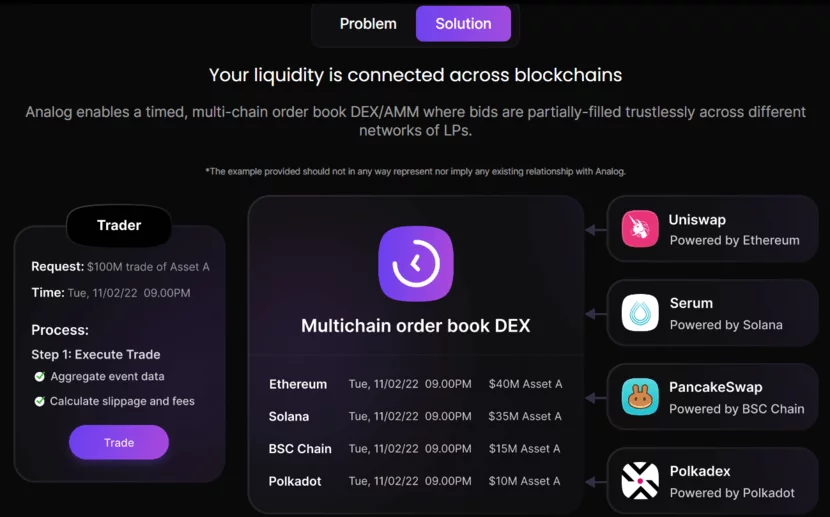Screen dimensions: 830x517
Task: Click the purple Analog clock logo
Action: click(x=416, y=264)
